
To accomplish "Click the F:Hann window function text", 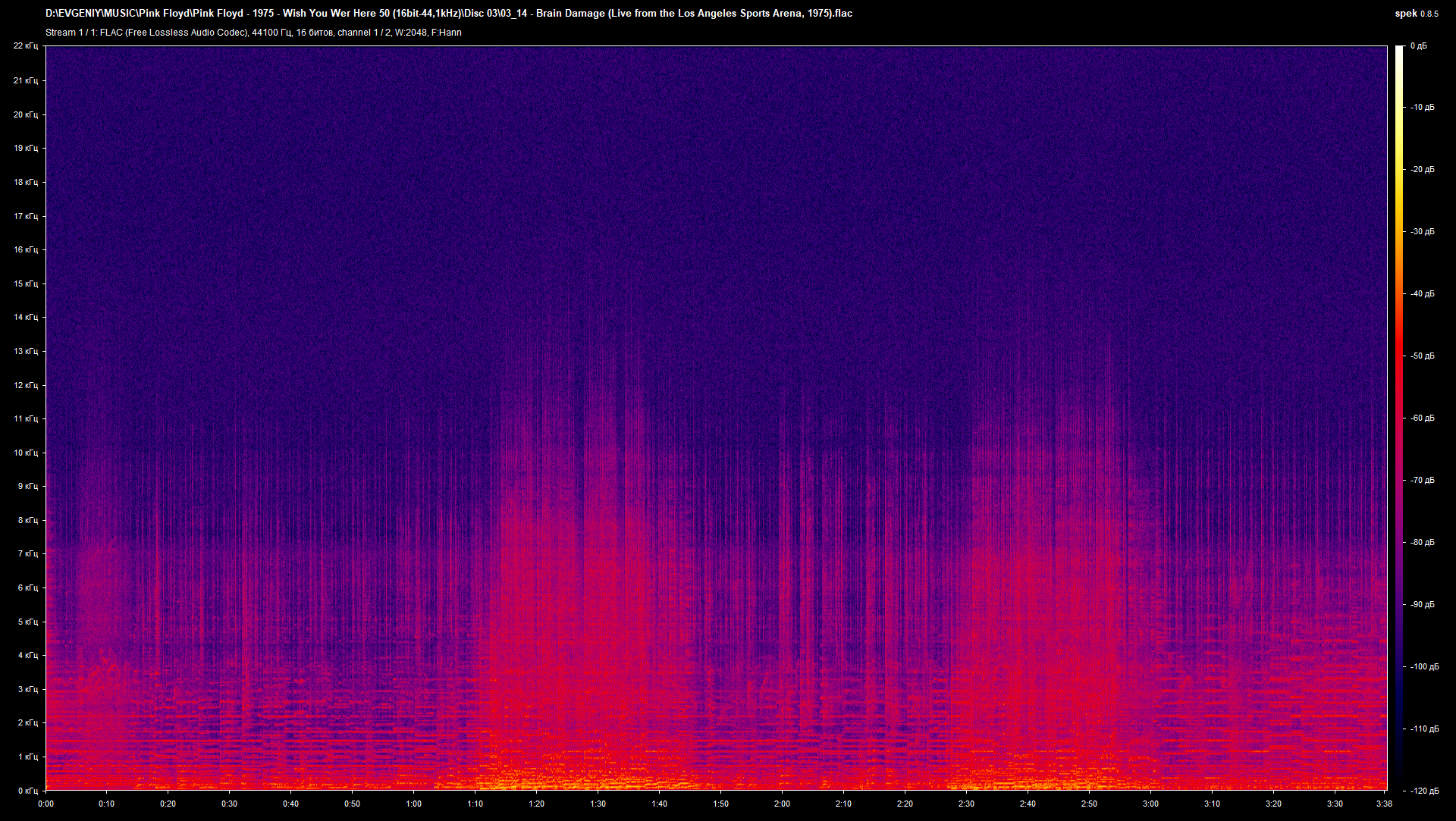I will click(447, 33).
